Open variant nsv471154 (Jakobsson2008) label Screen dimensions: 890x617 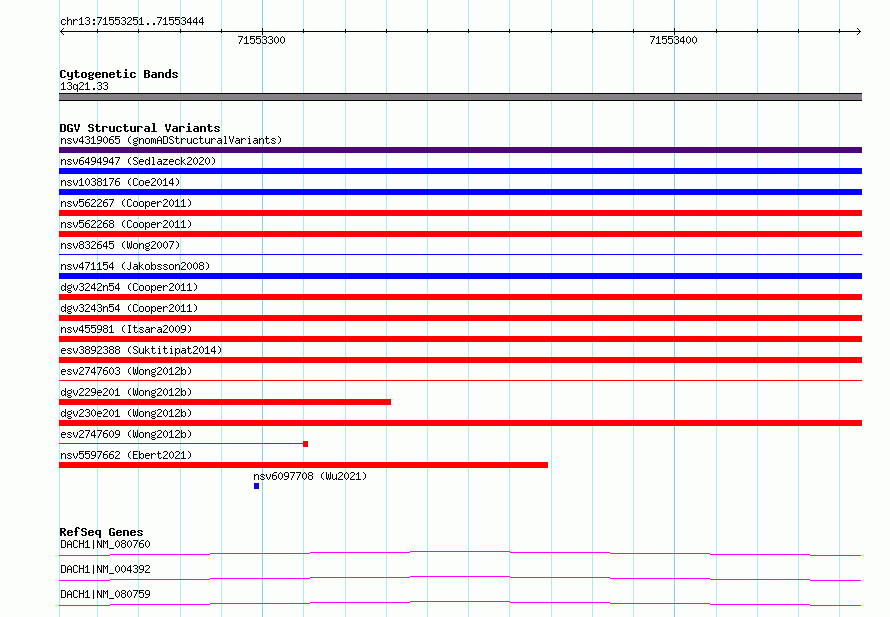tap(135, 266)
